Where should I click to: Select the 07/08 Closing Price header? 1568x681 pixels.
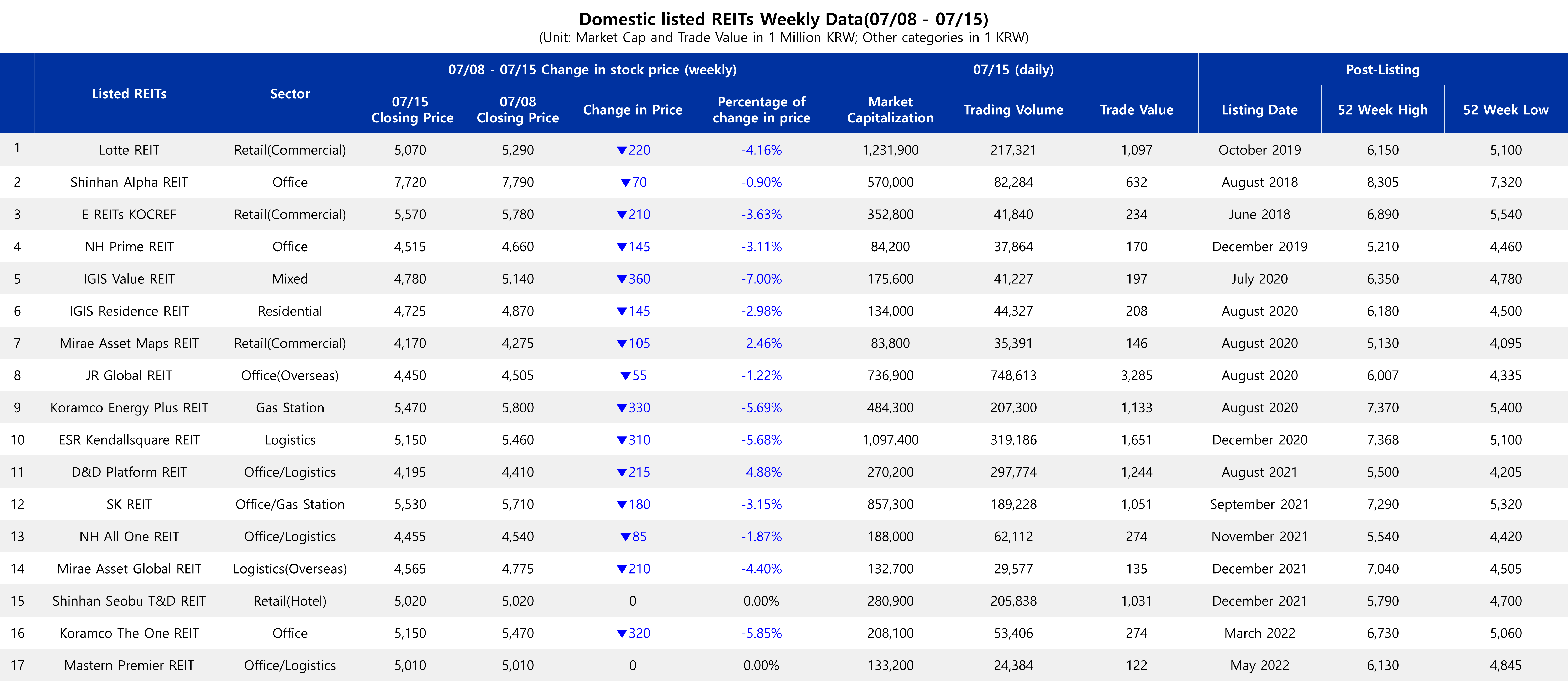518,110
